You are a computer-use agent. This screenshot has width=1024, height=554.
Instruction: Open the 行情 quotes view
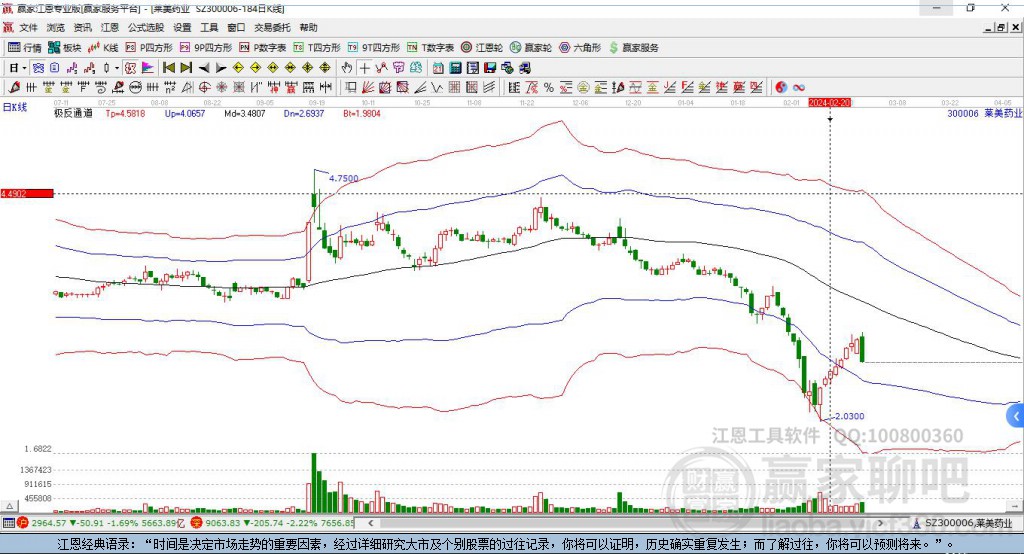(x=24, y=48)
